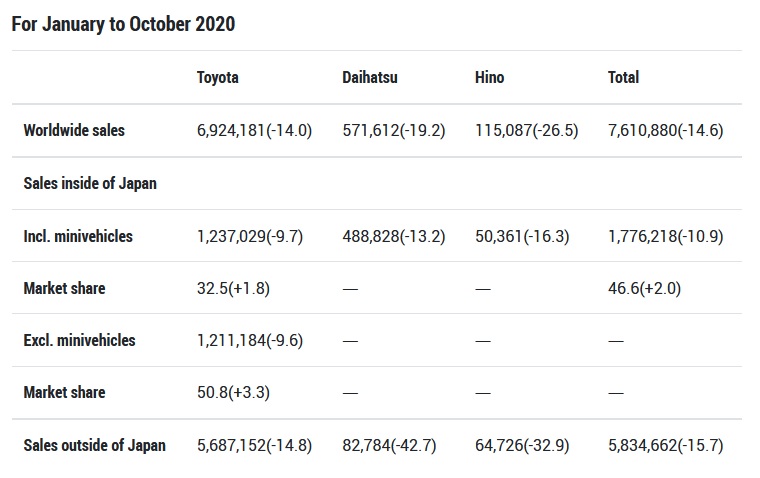Click the Total column header
Image resolution: width=760 pixels, height=478 pixels.
pos(623,77)
